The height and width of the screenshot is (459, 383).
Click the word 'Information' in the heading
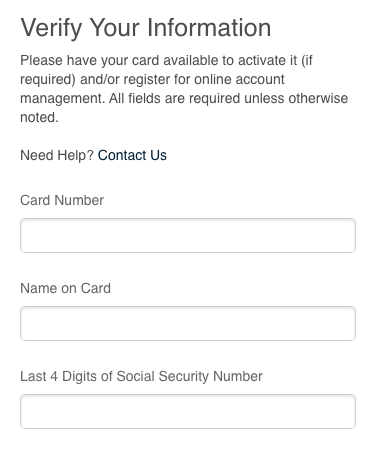209,27
